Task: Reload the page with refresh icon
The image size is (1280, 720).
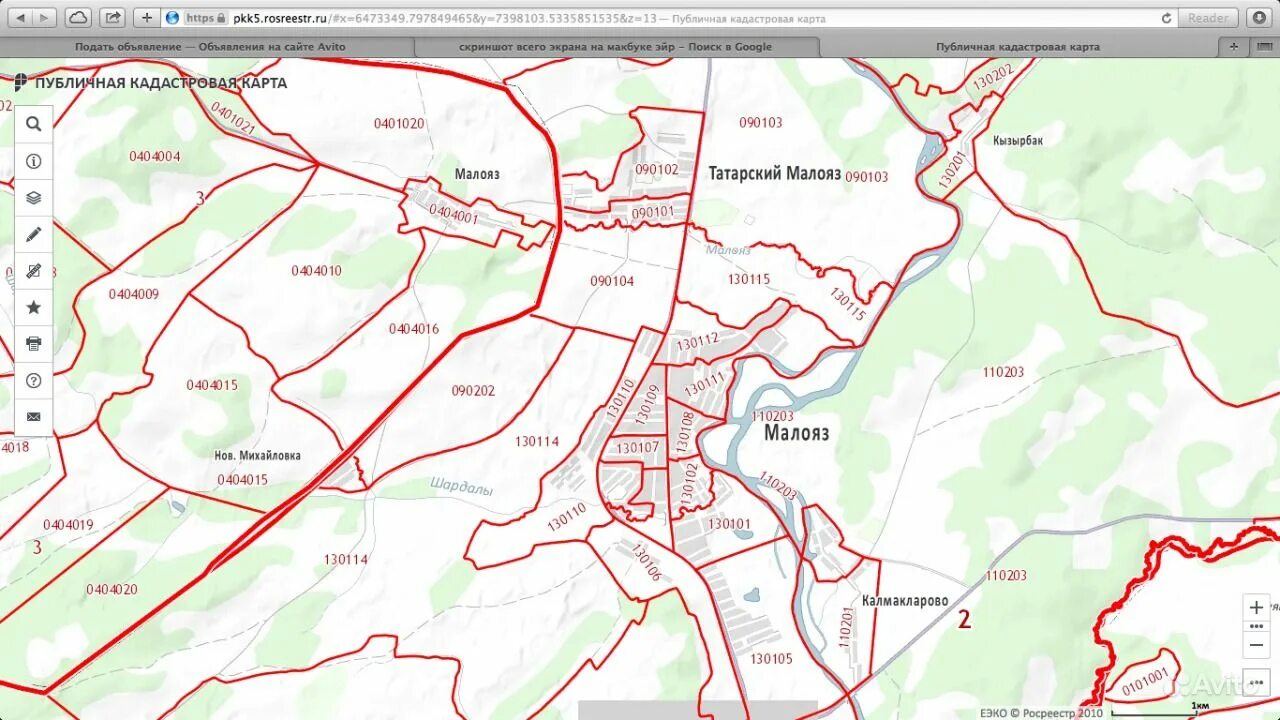Action: tap(1166, 18)
